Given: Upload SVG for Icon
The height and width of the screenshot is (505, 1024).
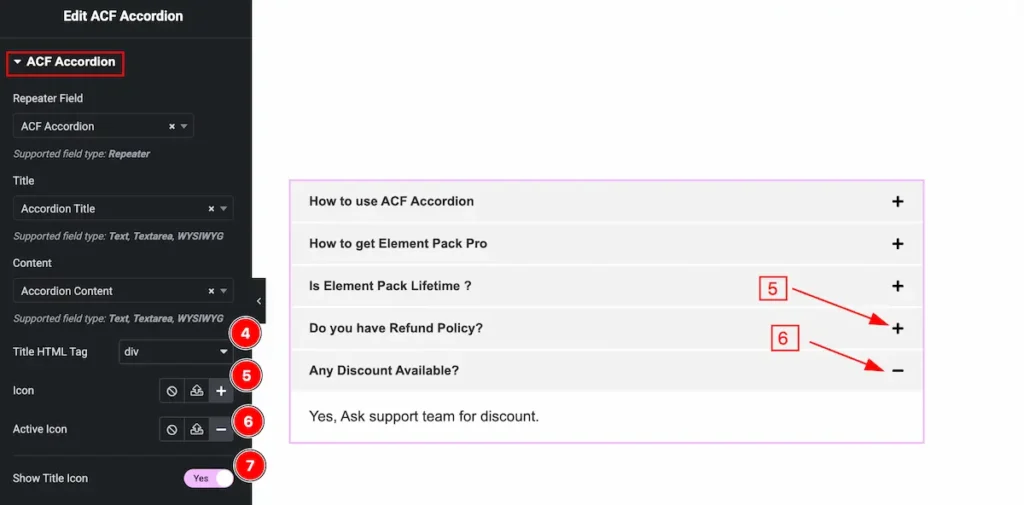Looking at the screenshot, I should point(197,391).
